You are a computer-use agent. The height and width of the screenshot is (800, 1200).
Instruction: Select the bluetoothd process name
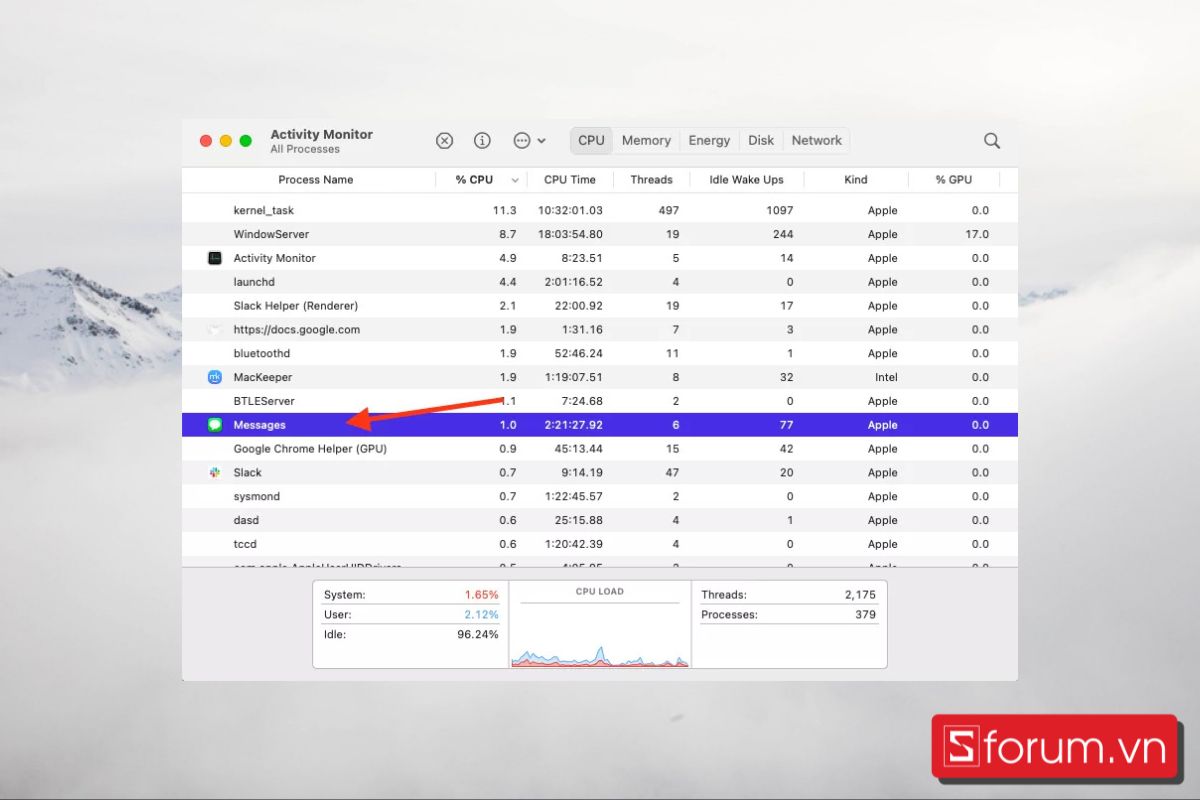pos(261,353)
